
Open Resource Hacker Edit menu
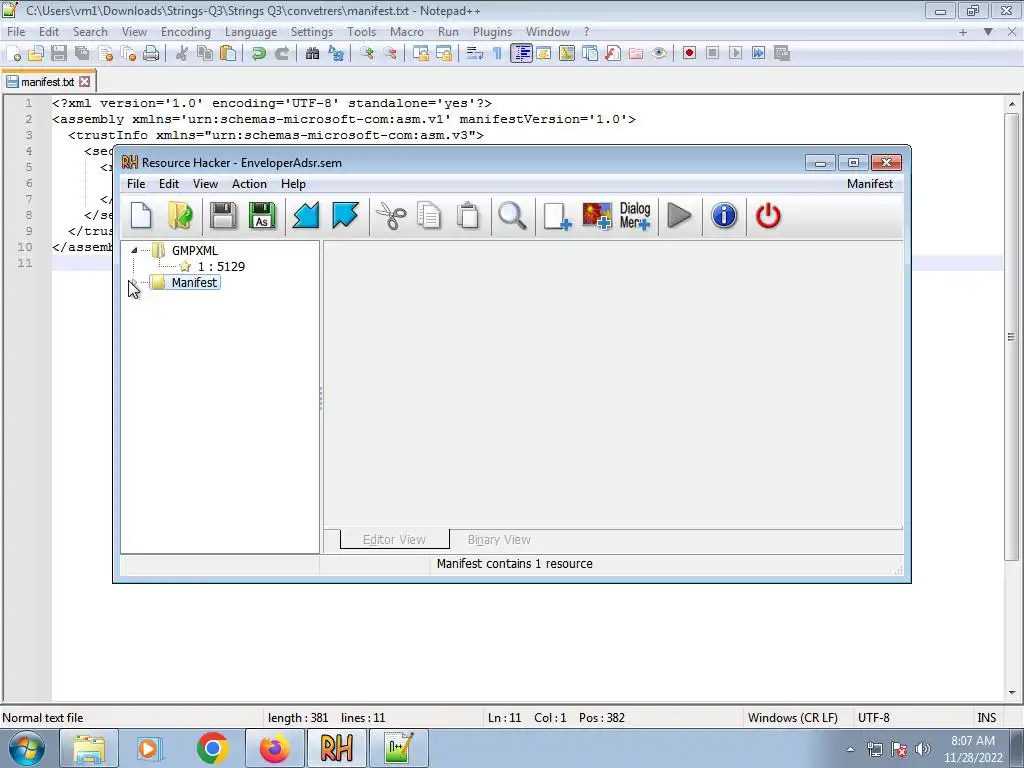(168, 184)
